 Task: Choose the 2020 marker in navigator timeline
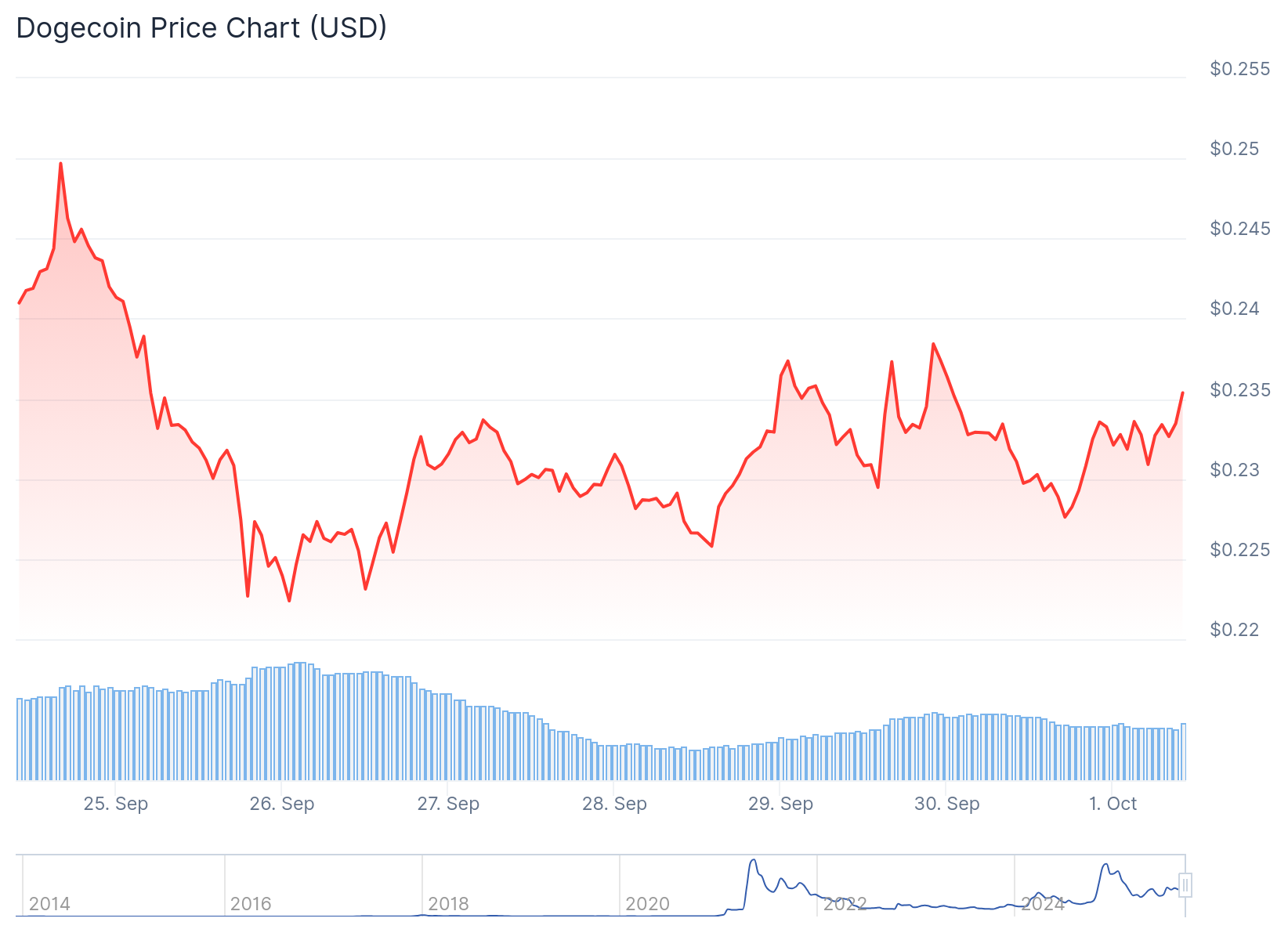[x=647, y=904]
